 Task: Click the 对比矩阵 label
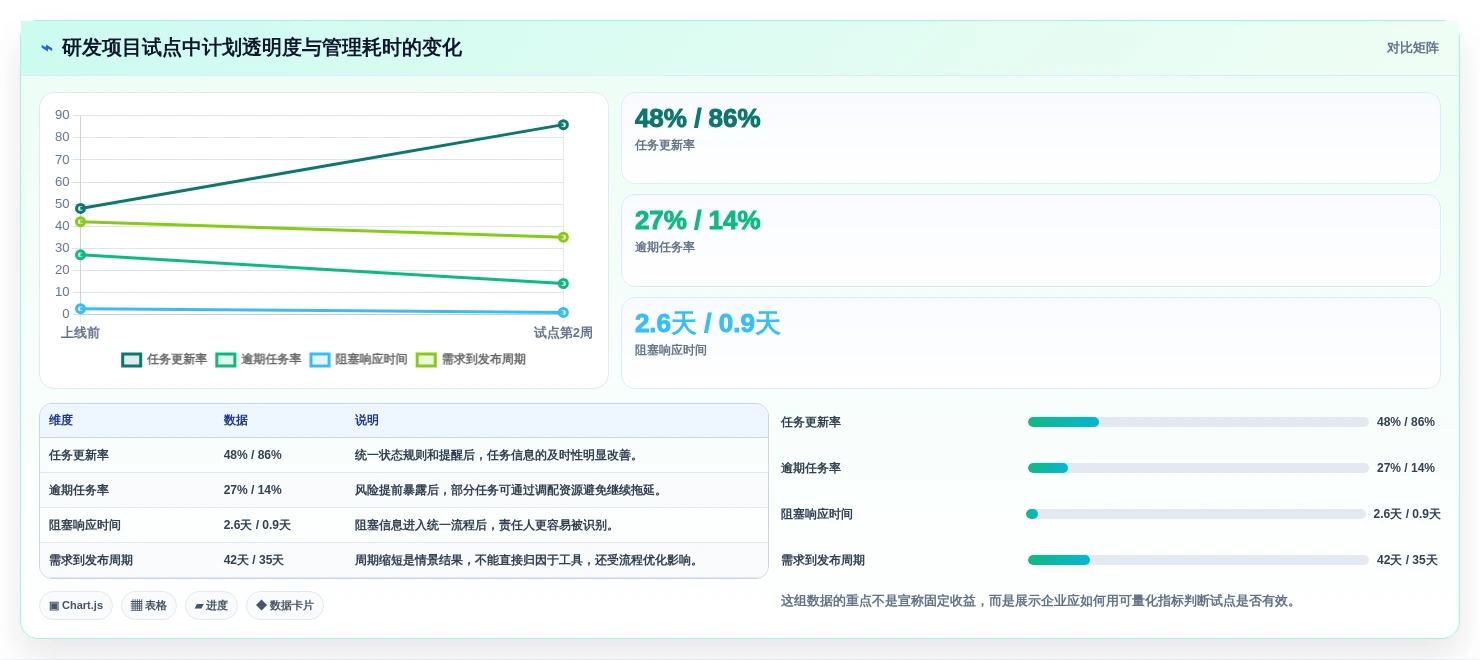pos(1412,48)
